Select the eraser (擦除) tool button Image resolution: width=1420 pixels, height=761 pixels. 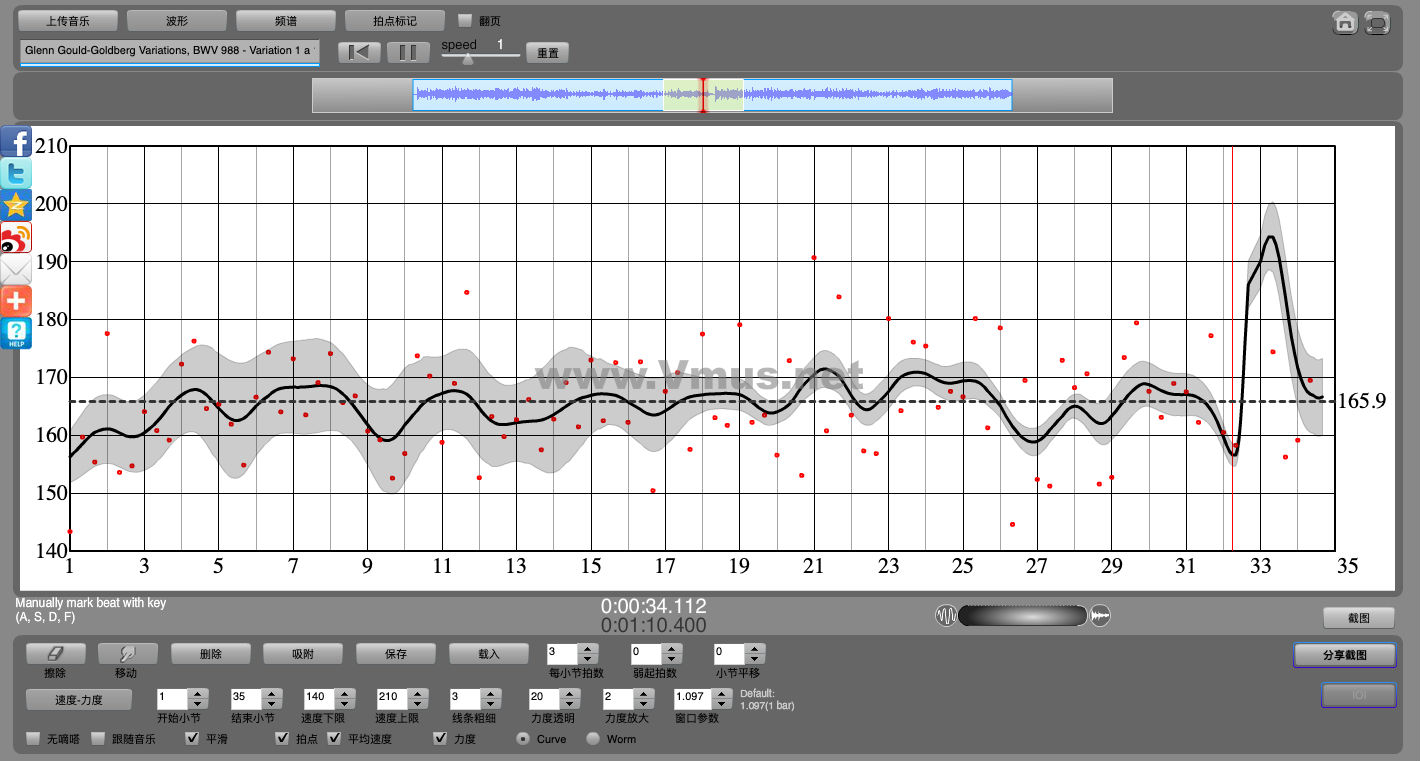[x=55, y=654]
